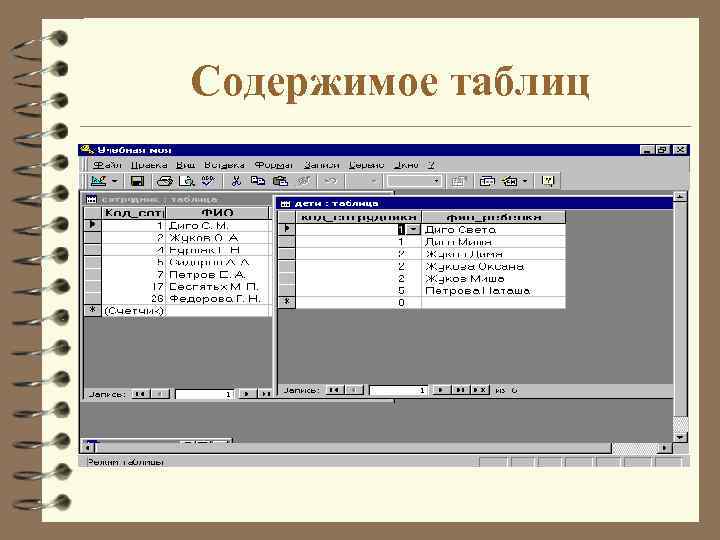This screenshot has width=720, height=540.
Task: Click the Copy icon in toolbar
Action: [x=258, y=181]
